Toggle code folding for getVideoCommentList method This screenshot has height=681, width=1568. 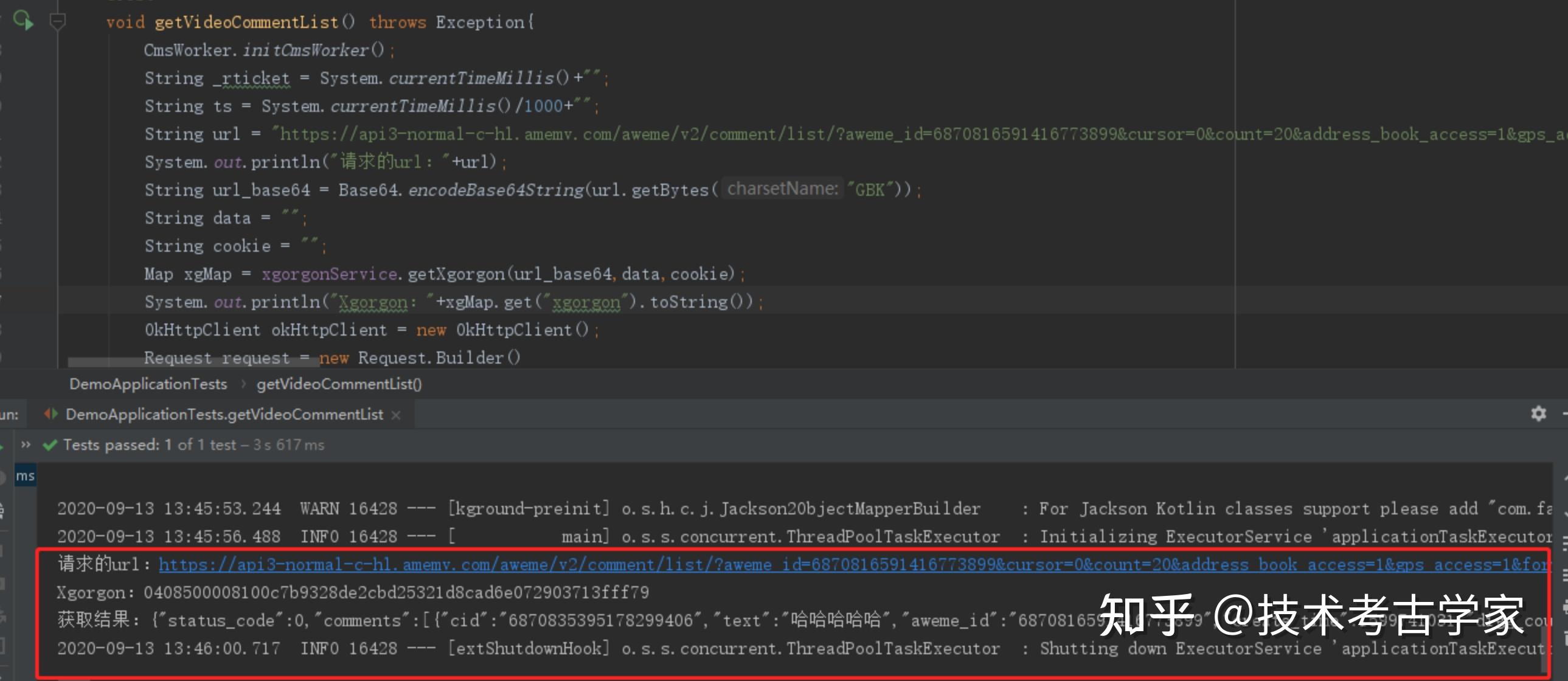(58, 20)
